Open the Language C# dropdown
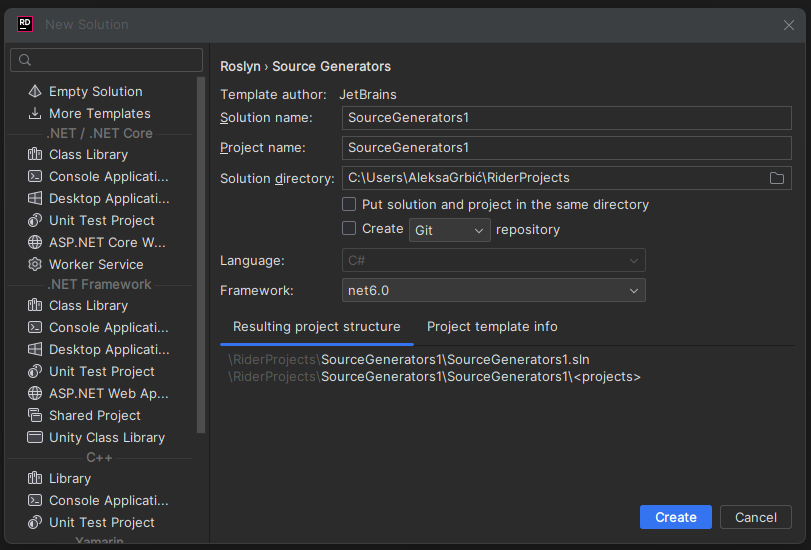This screenshot has width=811, height=550. click(493, 260)
